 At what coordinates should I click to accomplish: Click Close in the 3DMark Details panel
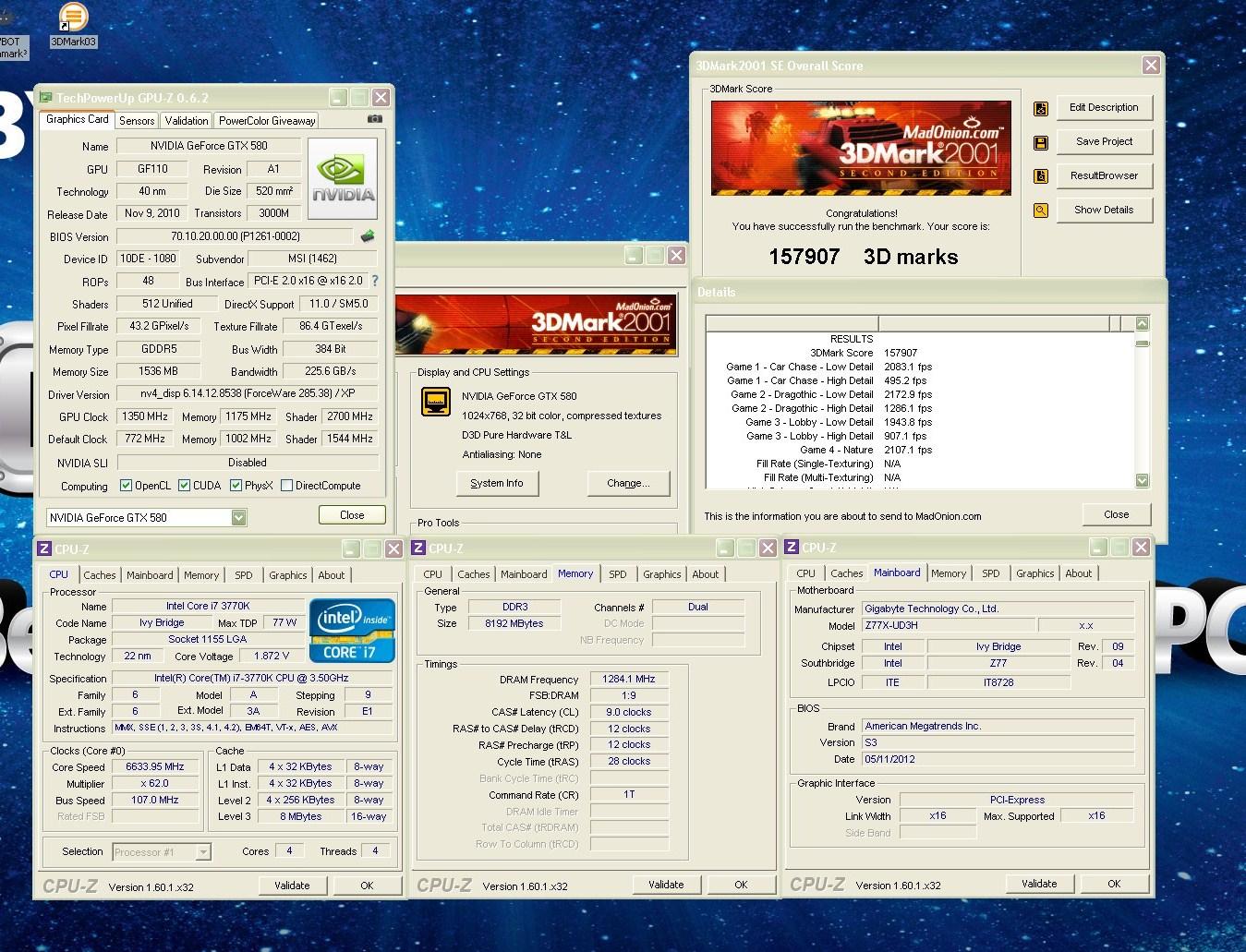pos(1116,515)
